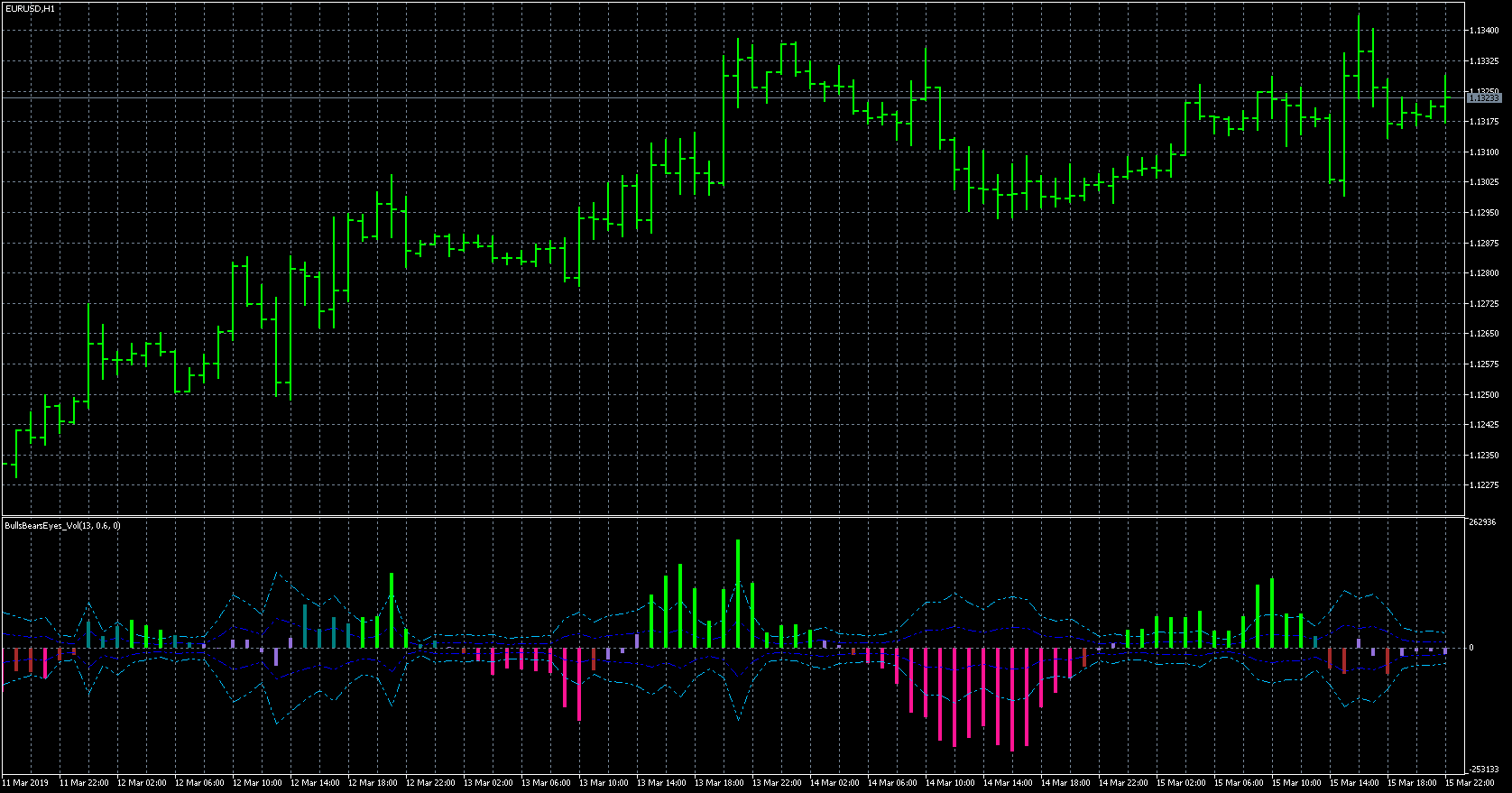
Task: Select the 13 Mar 18:00 time label
Action: coord(719,783)
